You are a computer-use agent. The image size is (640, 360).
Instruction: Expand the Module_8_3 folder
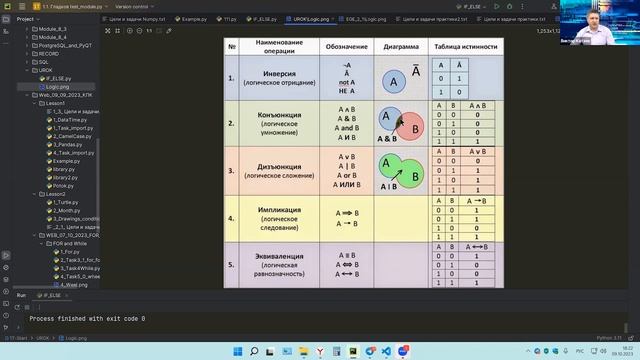tap(27, 29)
